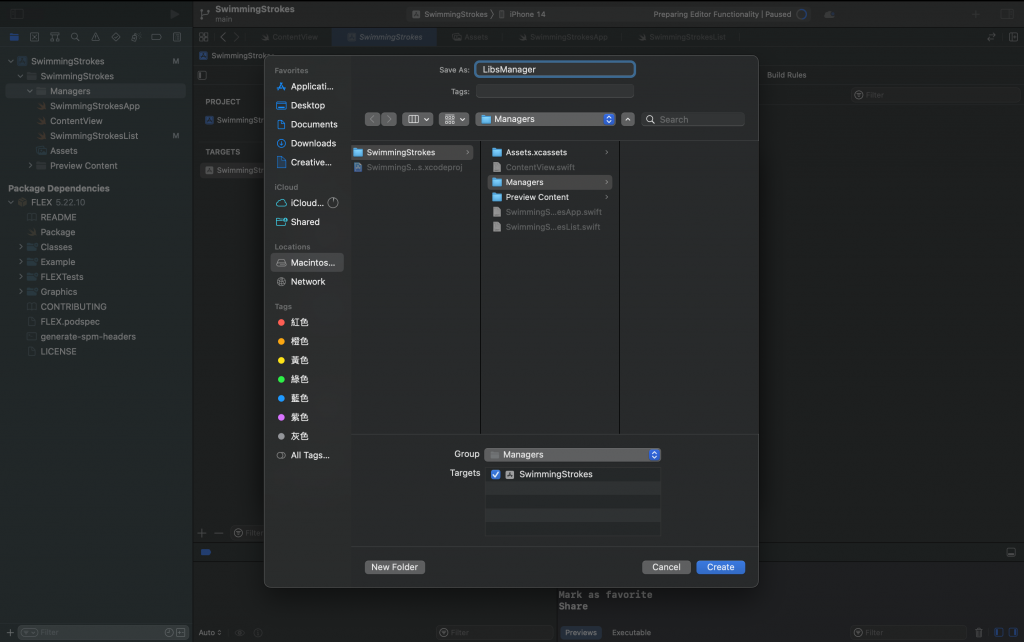Switch to SwimmingStrokesApp editor tab
1024x642 pixels.
(563, 37)
